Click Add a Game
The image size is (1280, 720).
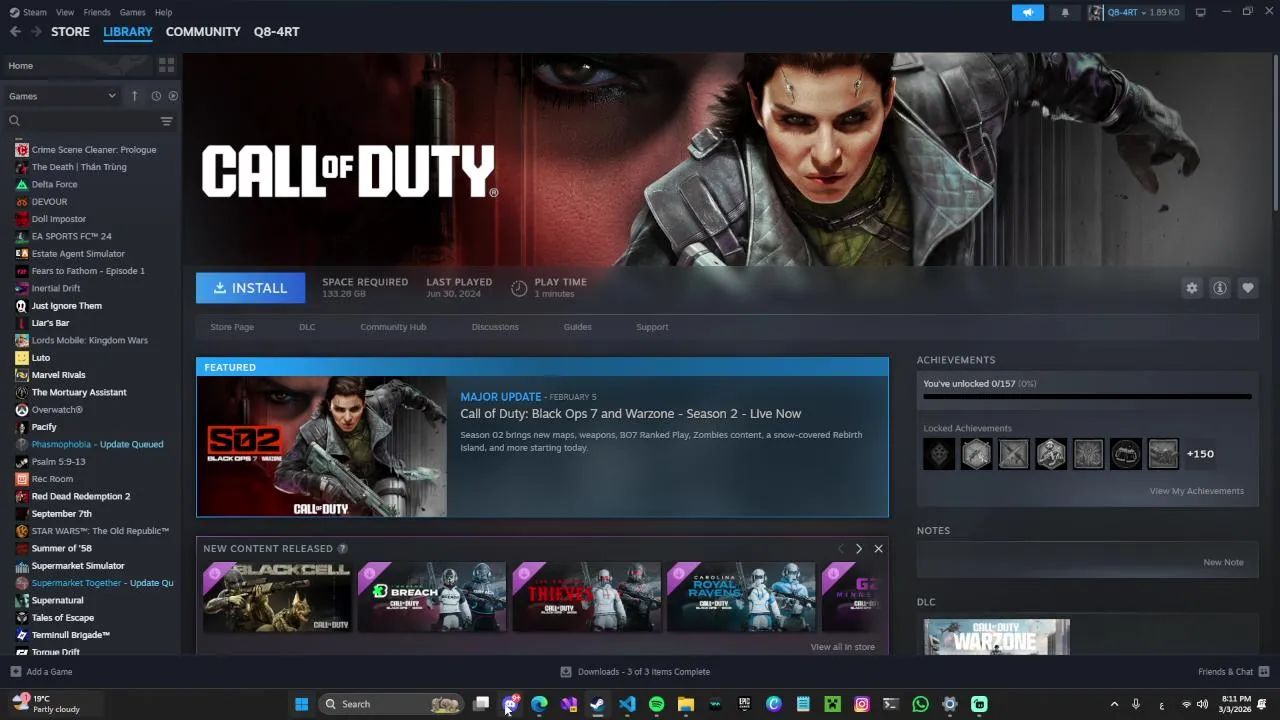[x=41, y=672]
